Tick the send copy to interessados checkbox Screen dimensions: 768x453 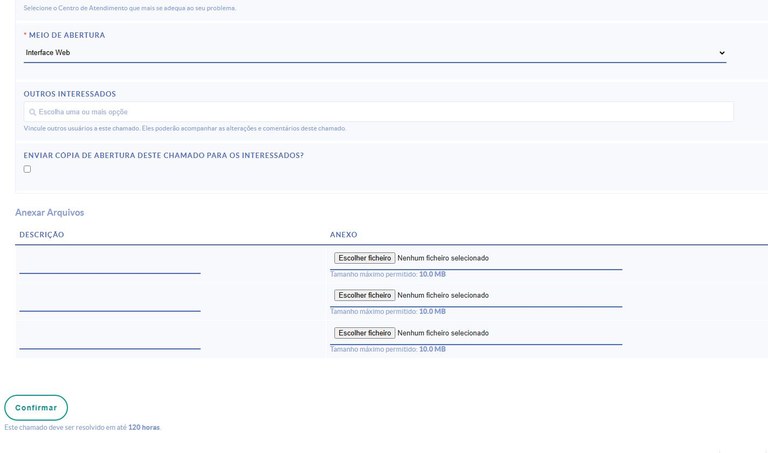coord(27,169)
